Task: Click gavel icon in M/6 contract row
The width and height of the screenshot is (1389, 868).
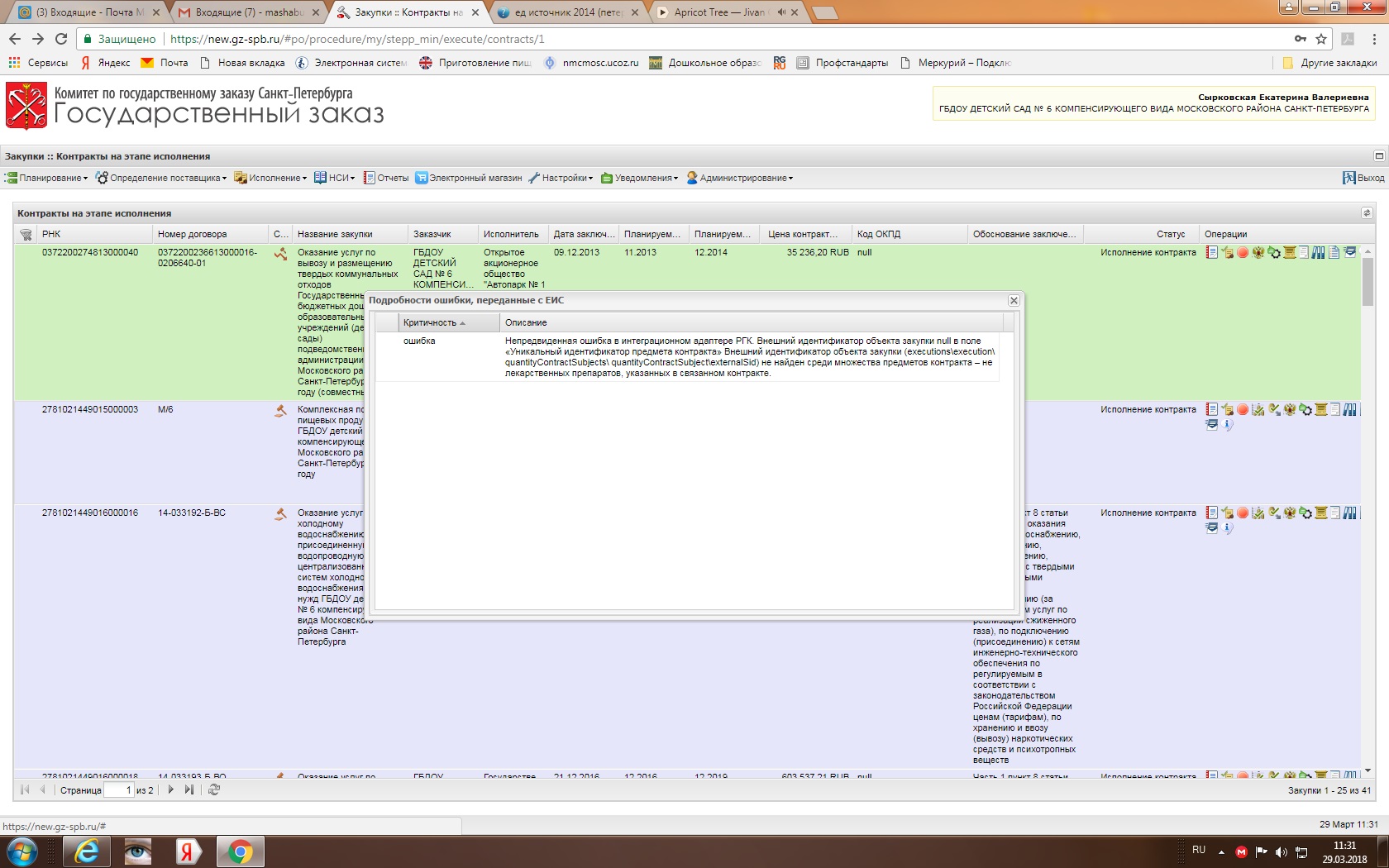Action: 281,410
